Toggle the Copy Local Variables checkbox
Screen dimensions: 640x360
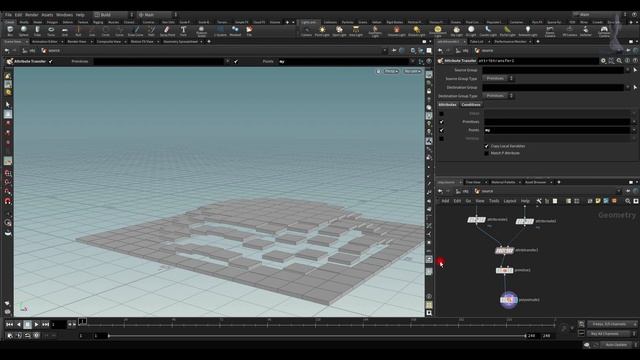point(487,146)
